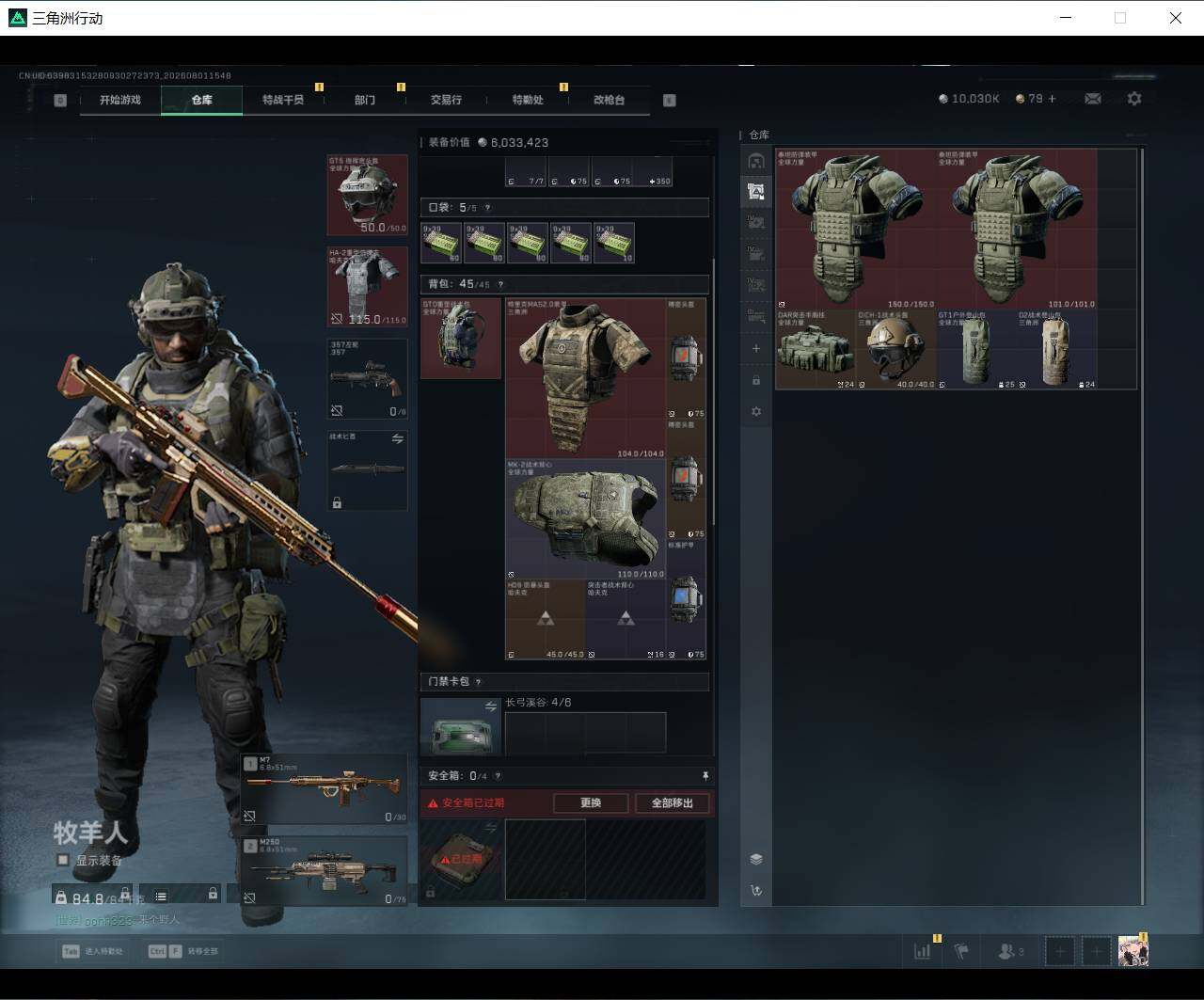
Task: Select the last 9x39 ammo box with 10 rounds
Action: (x=614, y=243)
